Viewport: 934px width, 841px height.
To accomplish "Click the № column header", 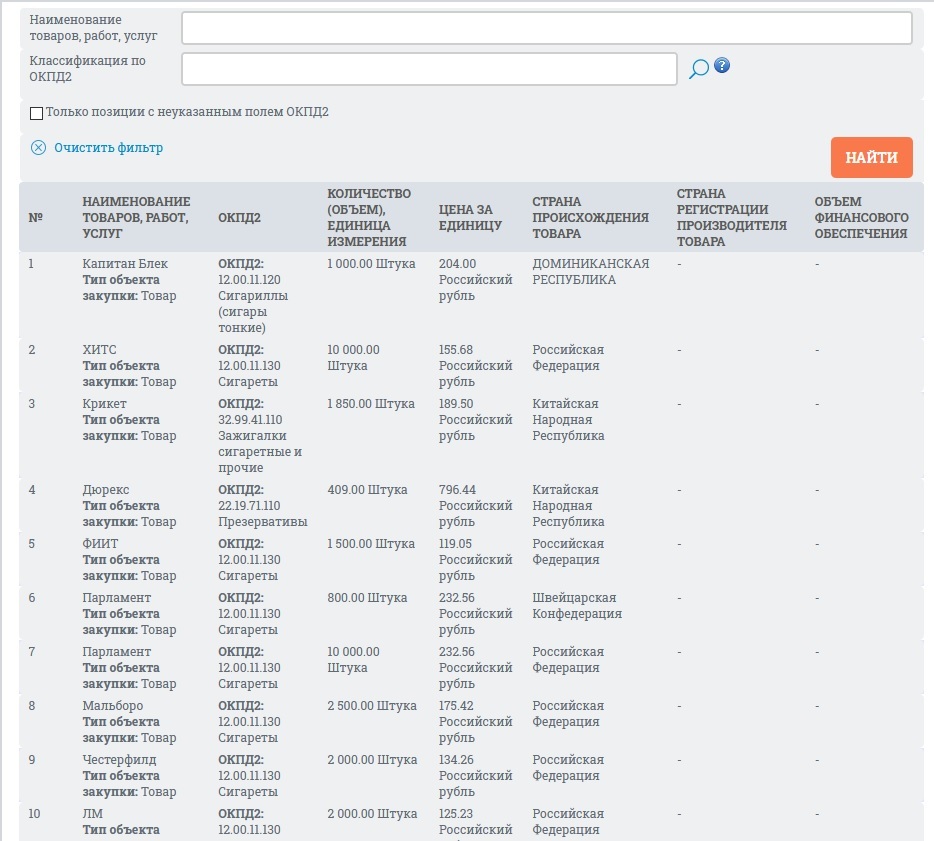I will 36,218.
